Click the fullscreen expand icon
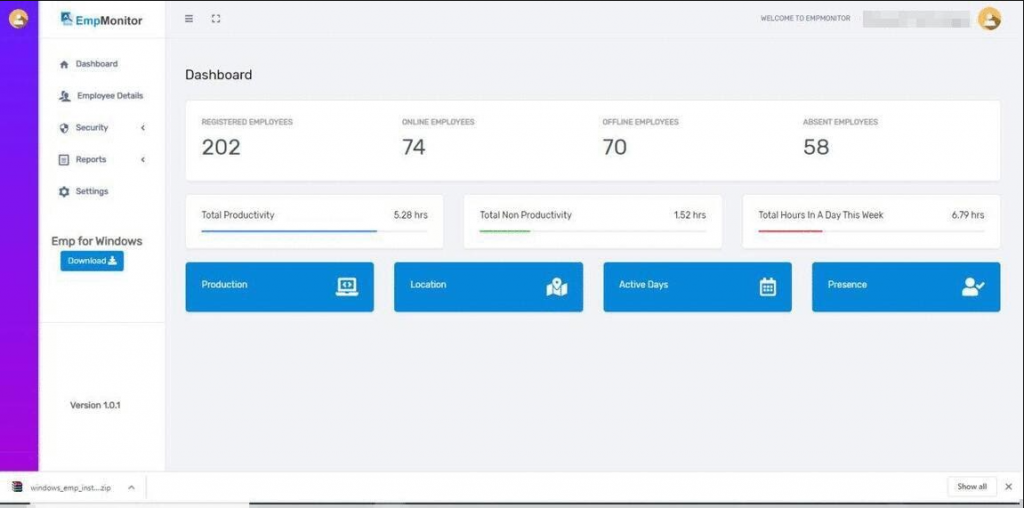1024x508 pixels. (216, 19)
